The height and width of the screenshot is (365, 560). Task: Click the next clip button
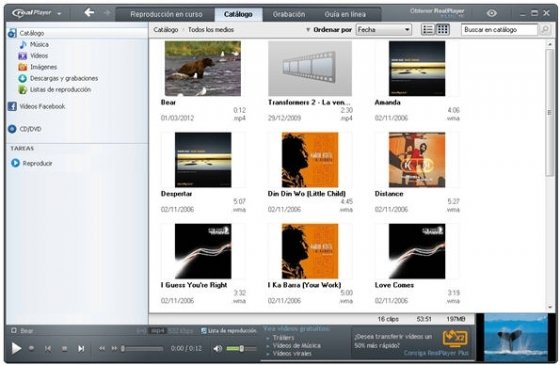[81, 348]
